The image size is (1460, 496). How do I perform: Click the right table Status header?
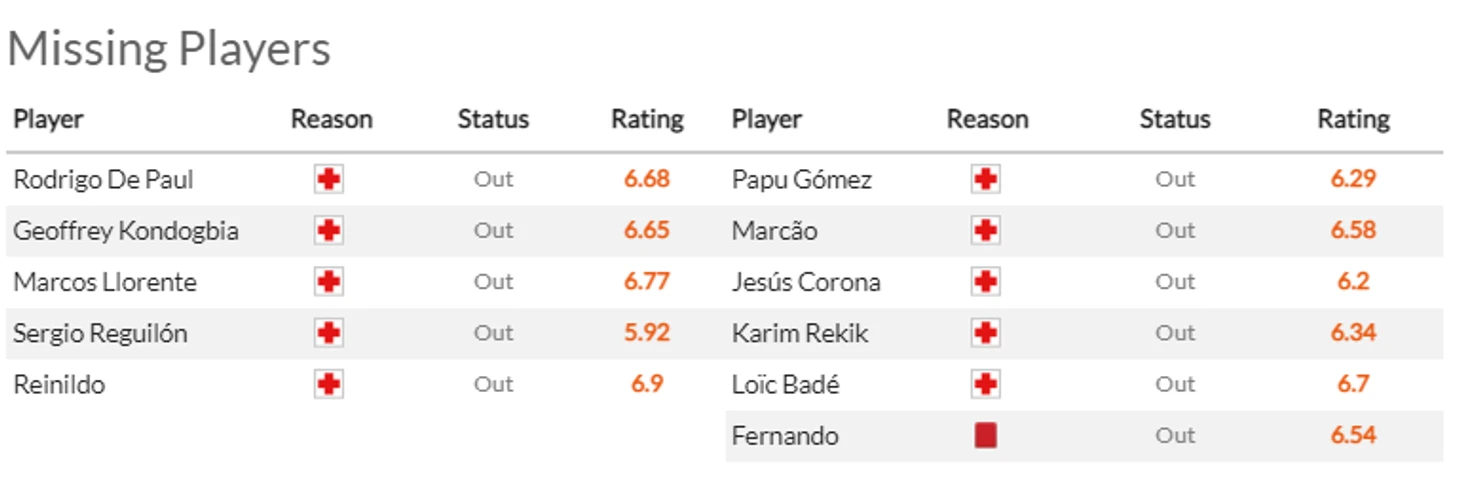click(1175, 119)
